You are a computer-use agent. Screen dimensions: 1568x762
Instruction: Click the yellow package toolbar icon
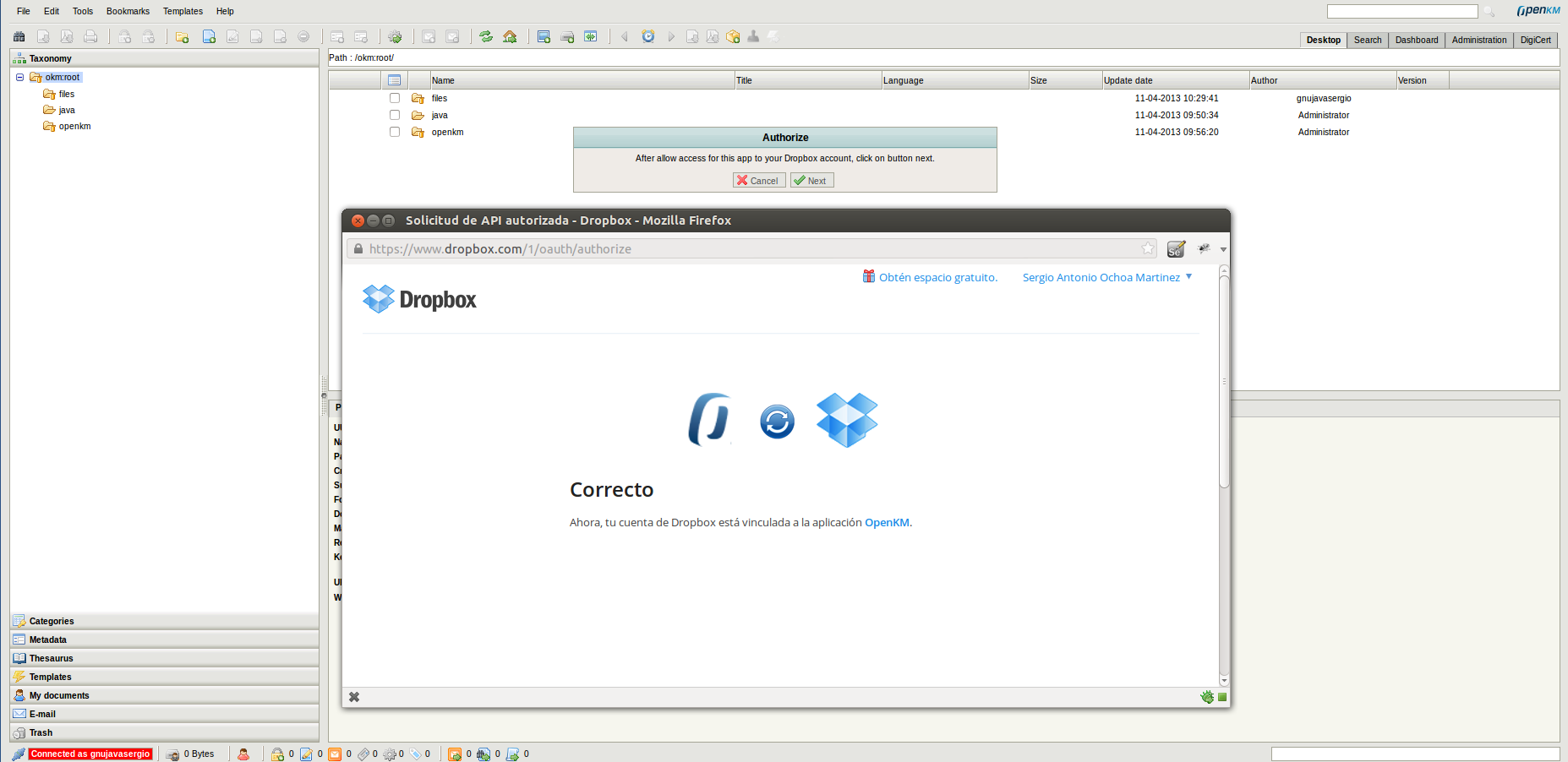coord(733,37)
